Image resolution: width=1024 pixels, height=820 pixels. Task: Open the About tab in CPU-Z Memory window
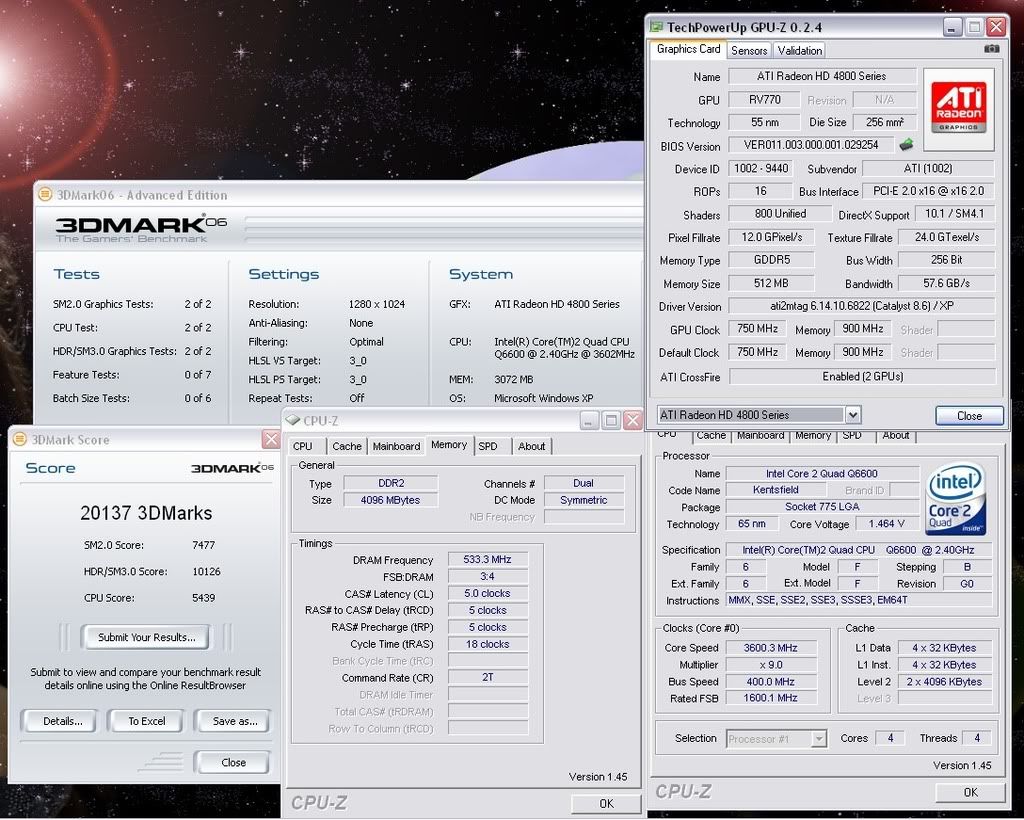tap(532, 446)
